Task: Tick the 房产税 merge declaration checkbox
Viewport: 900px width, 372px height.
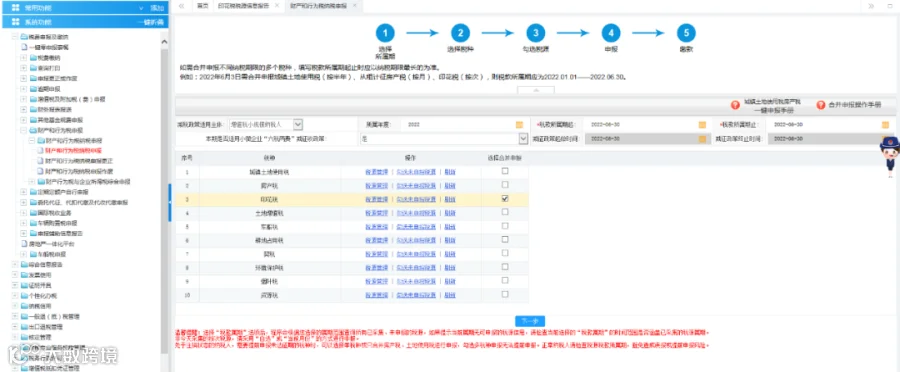Action: tap(505, 185)
